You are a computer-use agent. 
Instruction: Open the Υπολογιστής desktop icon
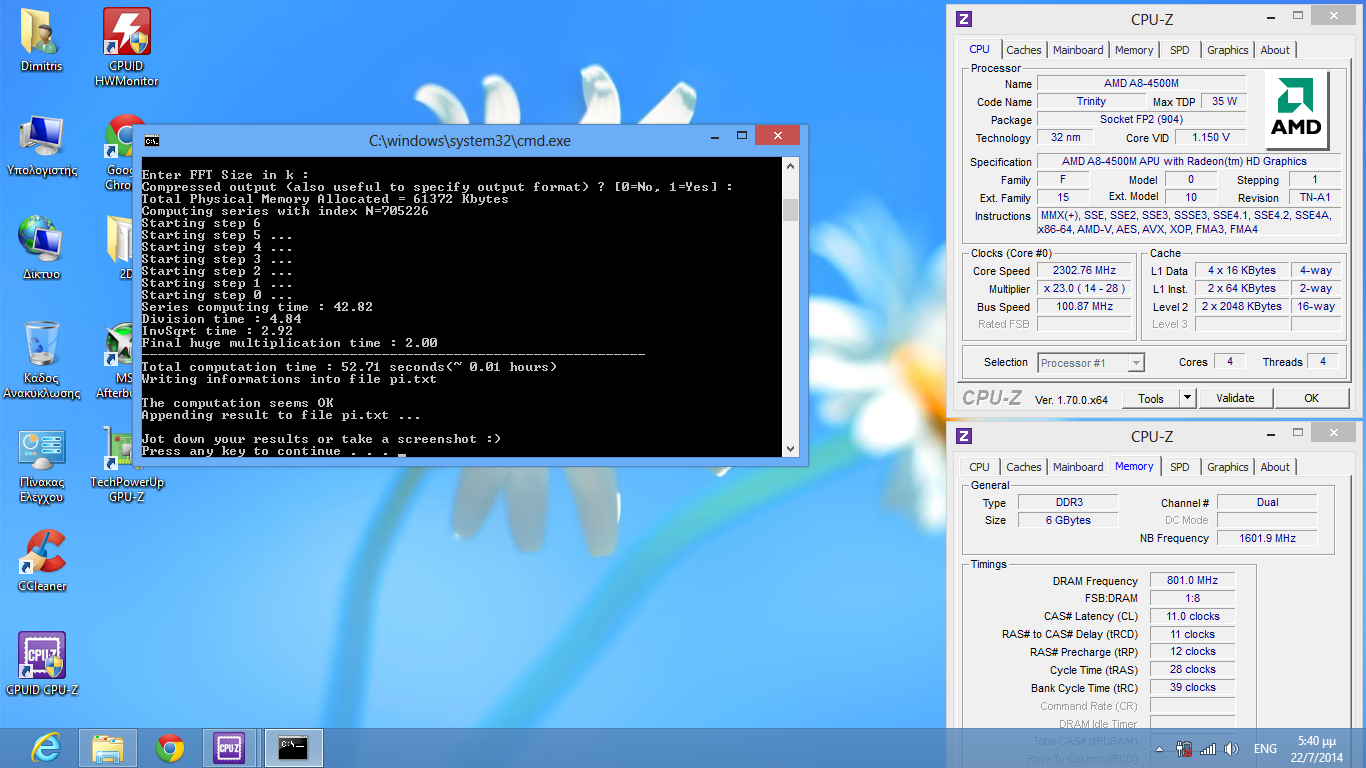pos(41,145)
